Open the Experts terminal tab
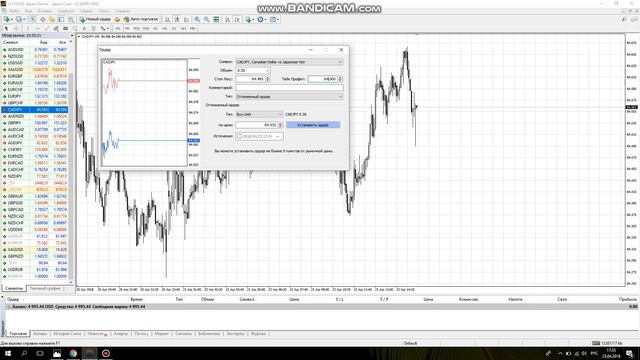This screenshot has height=360, width=640. click(x=236, y=334)
